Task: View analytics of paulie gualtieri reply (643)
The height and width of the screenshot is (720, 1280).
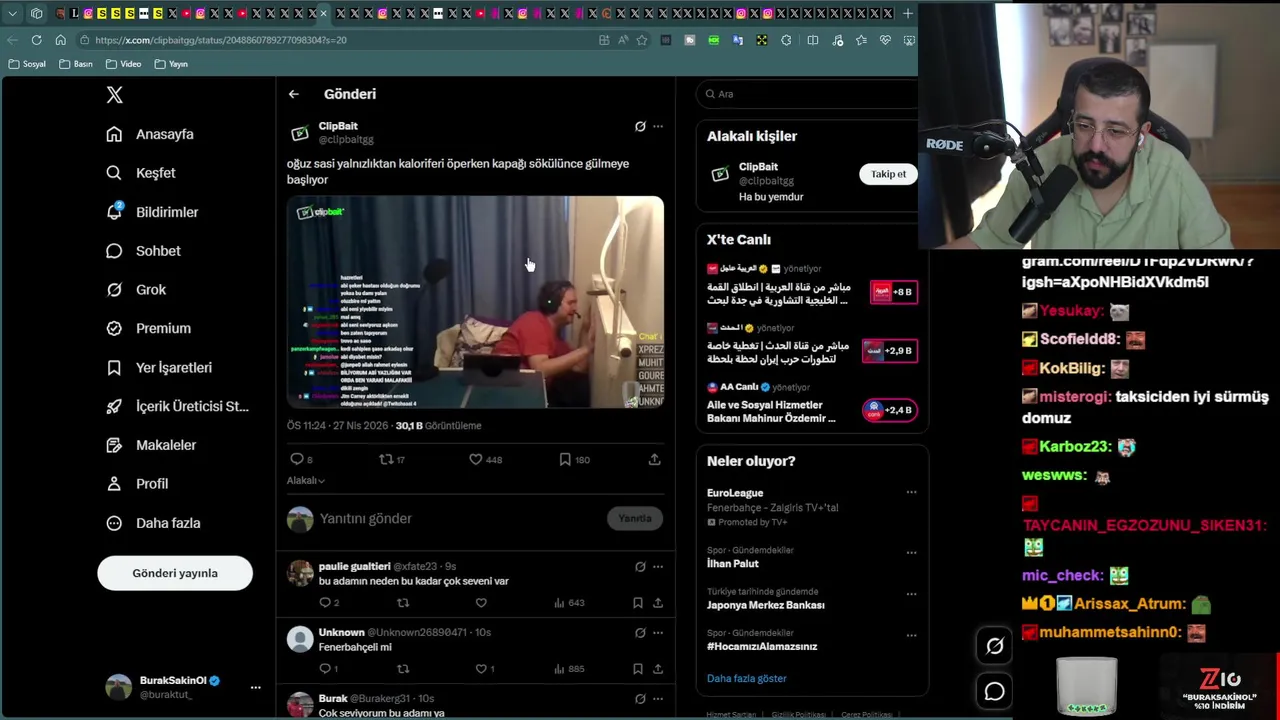Action: point(569,603)
